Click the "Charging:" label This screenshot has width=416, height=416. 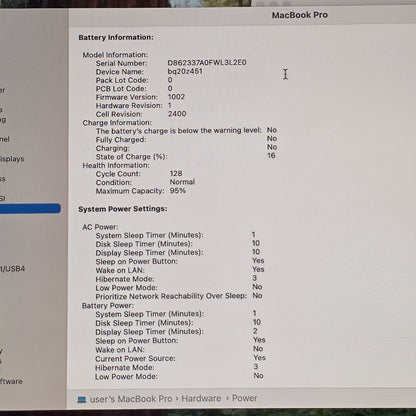tap(113, 148)
